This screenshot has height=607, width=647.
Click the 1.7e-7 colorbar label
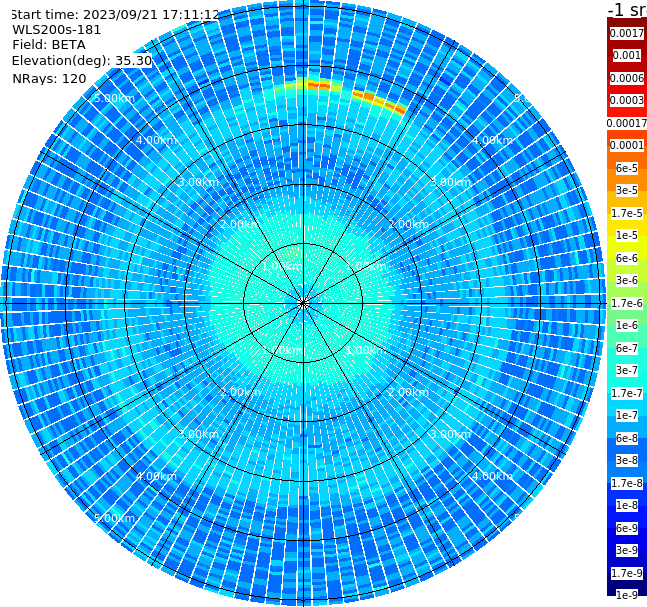627,393
